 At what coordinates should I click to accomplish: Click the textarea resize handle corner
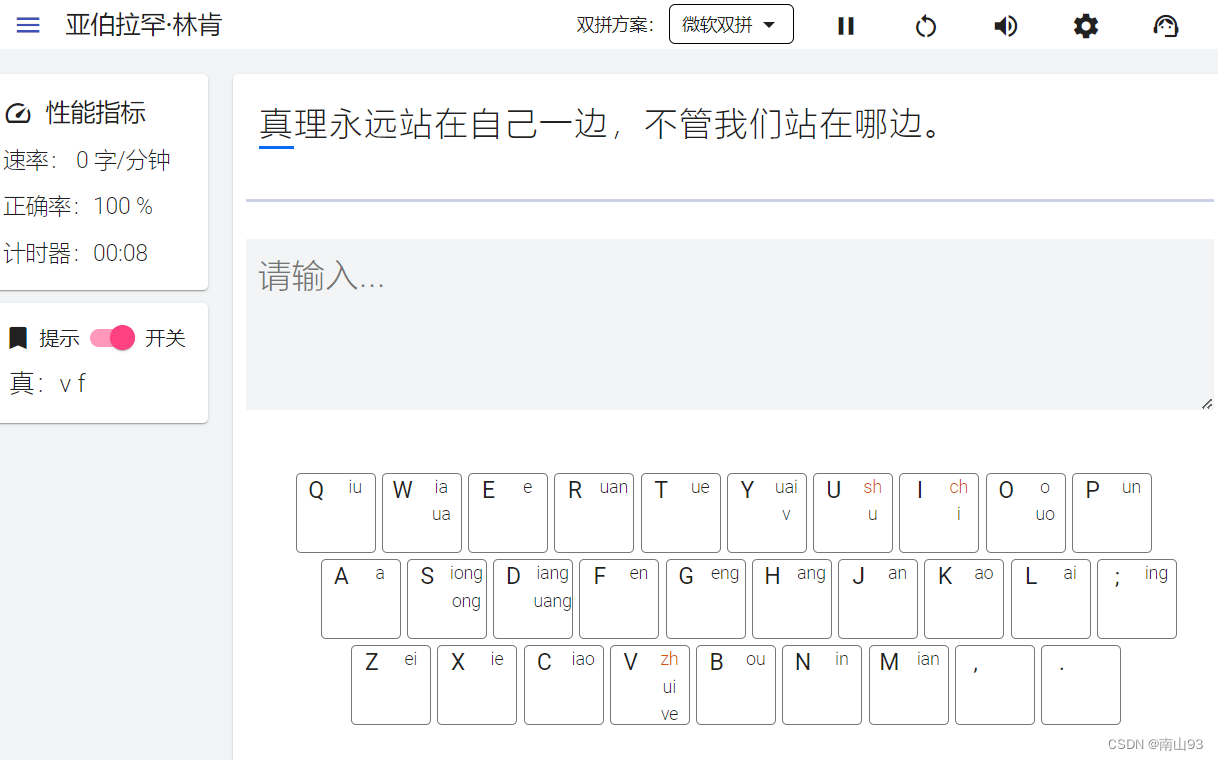pos(1207,403)
